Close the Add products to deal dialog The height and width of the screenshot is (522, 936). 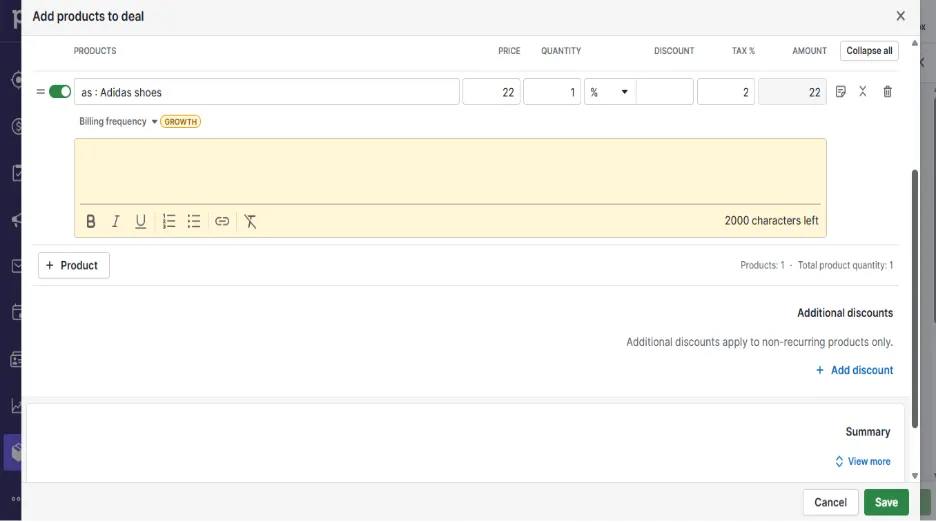900,16
